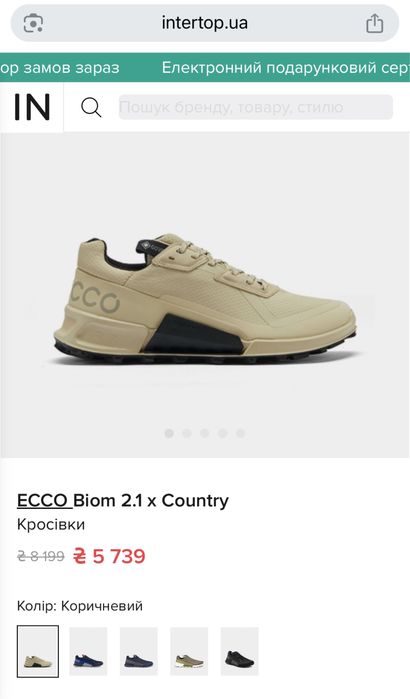Switch to fifth carousel image dot

240,433
